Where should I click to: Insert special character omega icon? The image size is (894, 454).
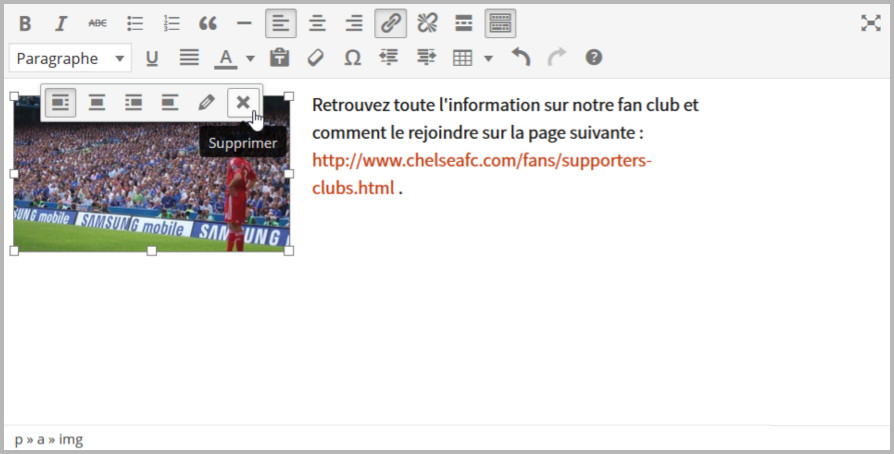click(353, 58)
